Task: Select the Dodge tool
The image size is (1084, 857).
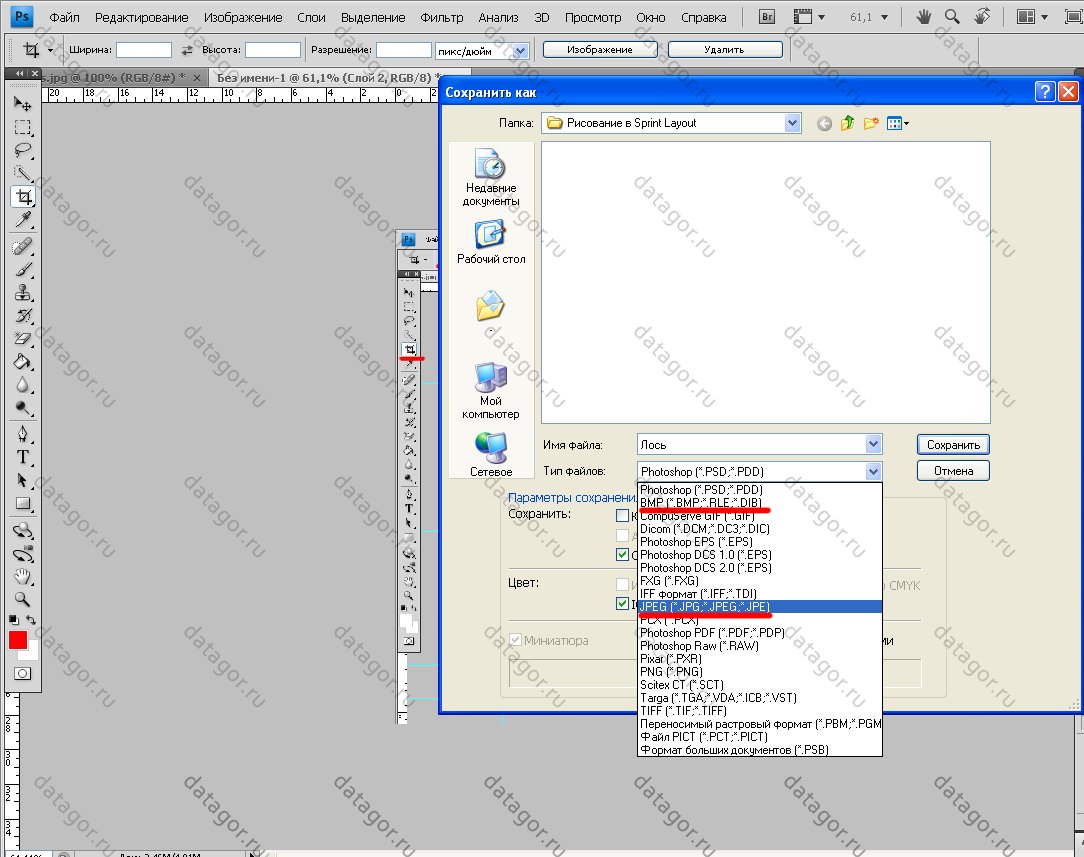Action: coord(23,408)
